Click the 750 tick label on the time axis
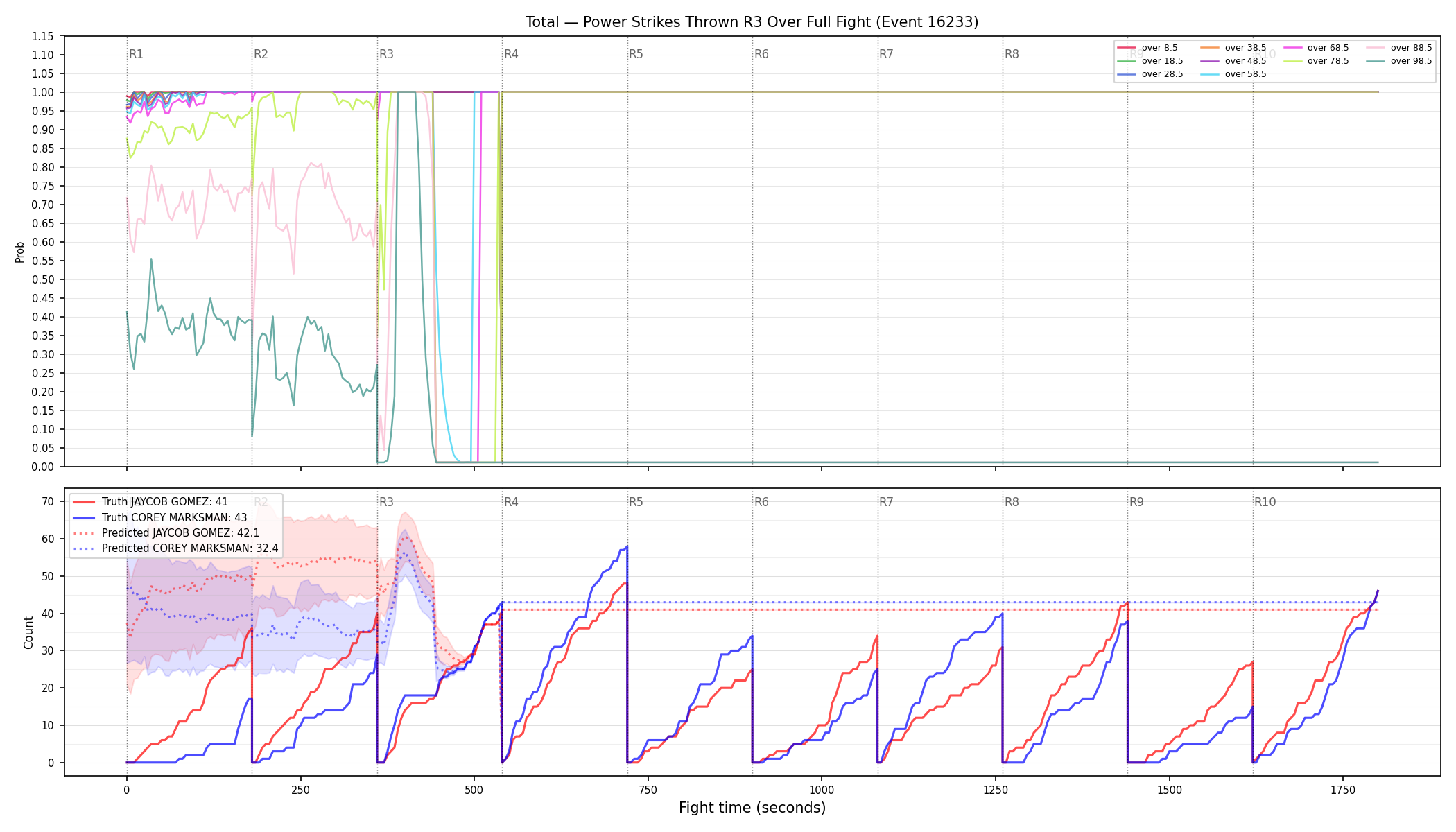The height and width of the screenshot is (832, 1456). [x=648, y=790]
